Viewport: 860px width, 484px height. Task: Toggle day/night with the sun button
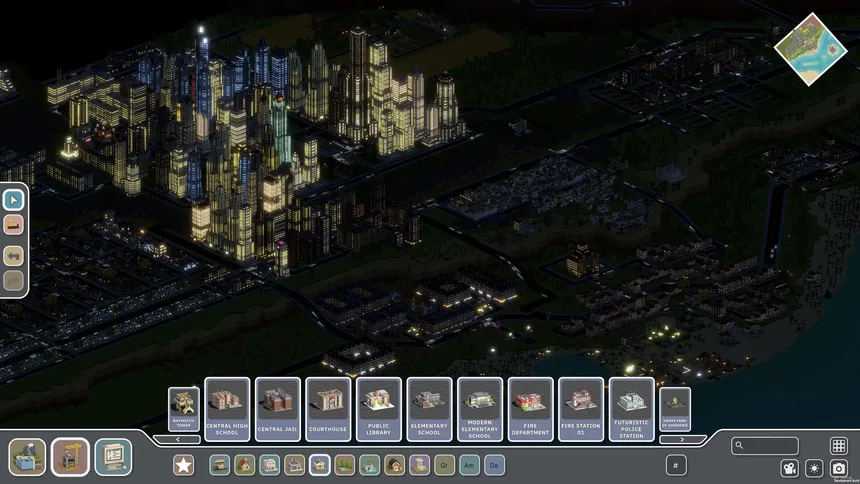(814, 468)
